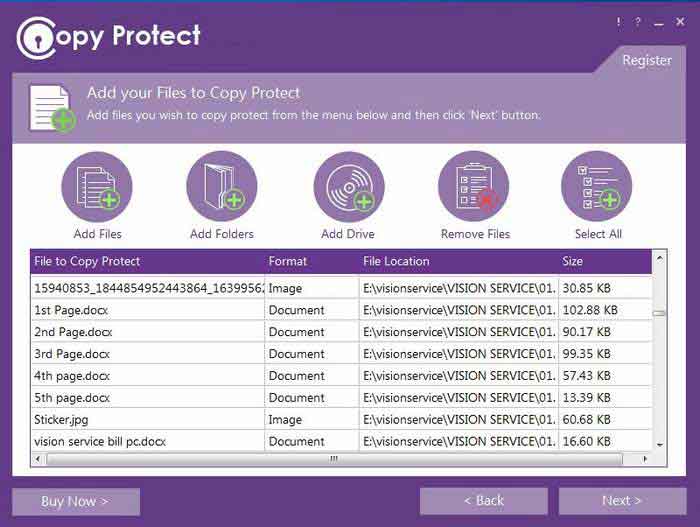
Task: Open the Register tab
Action: (x=647, y=60)
